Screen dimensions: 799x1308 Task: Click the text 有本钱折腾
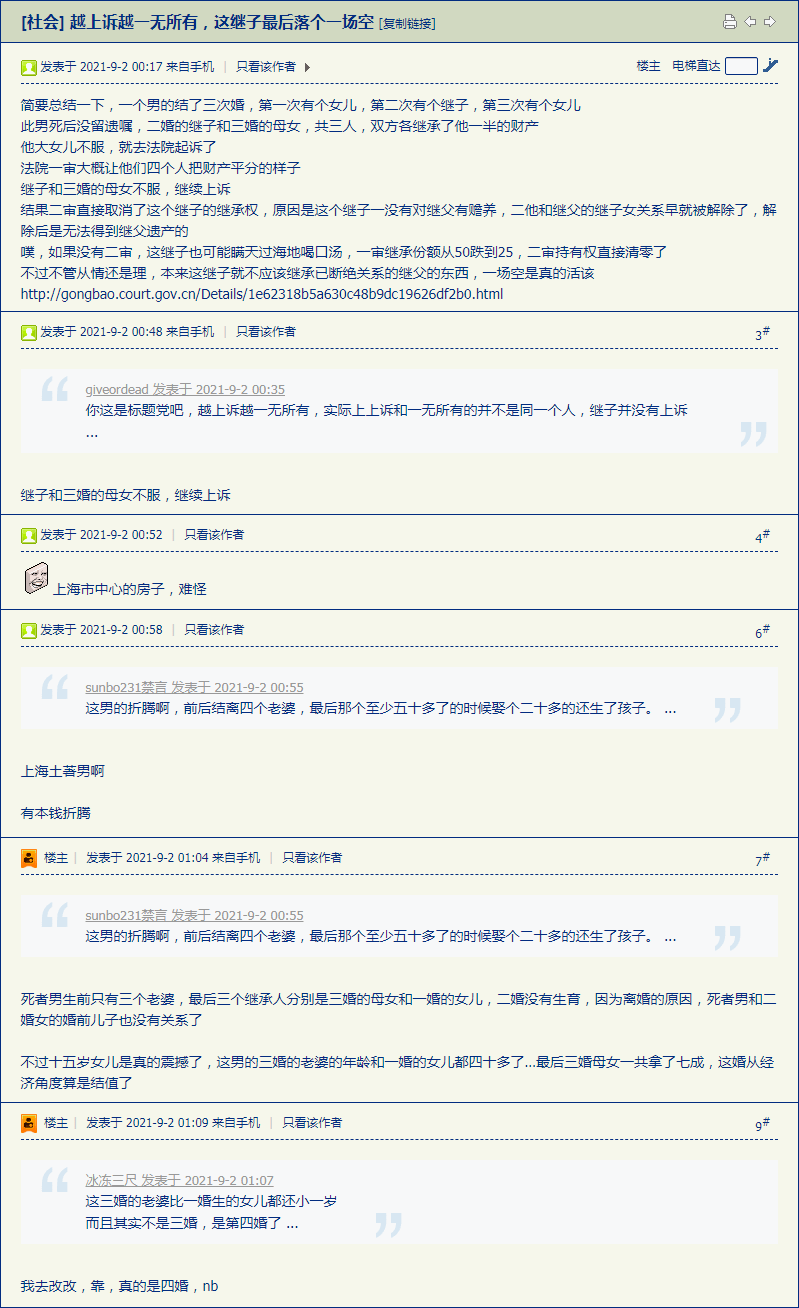point(55,813)
